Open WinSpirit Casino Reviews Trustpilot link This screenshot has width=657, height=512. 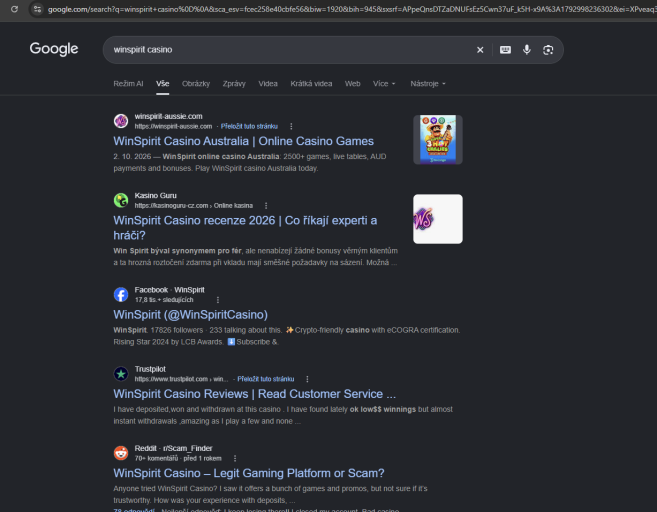coord(254,393)
